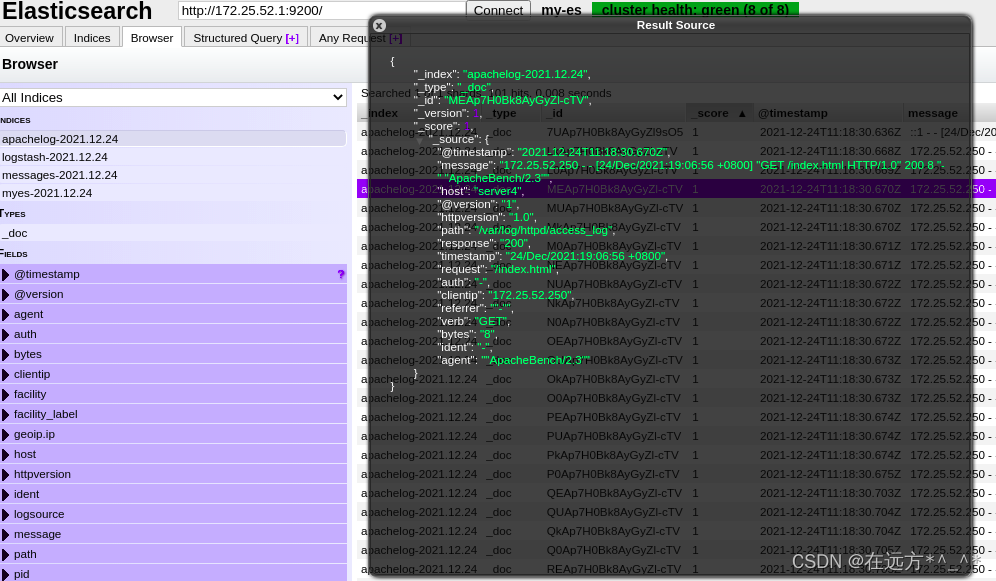Open result row with id QUAp7H0Bk8AyGyZl-cTV
Image resolution: width=996 pixels, height=581 pixels.
[x=676, y=512]
